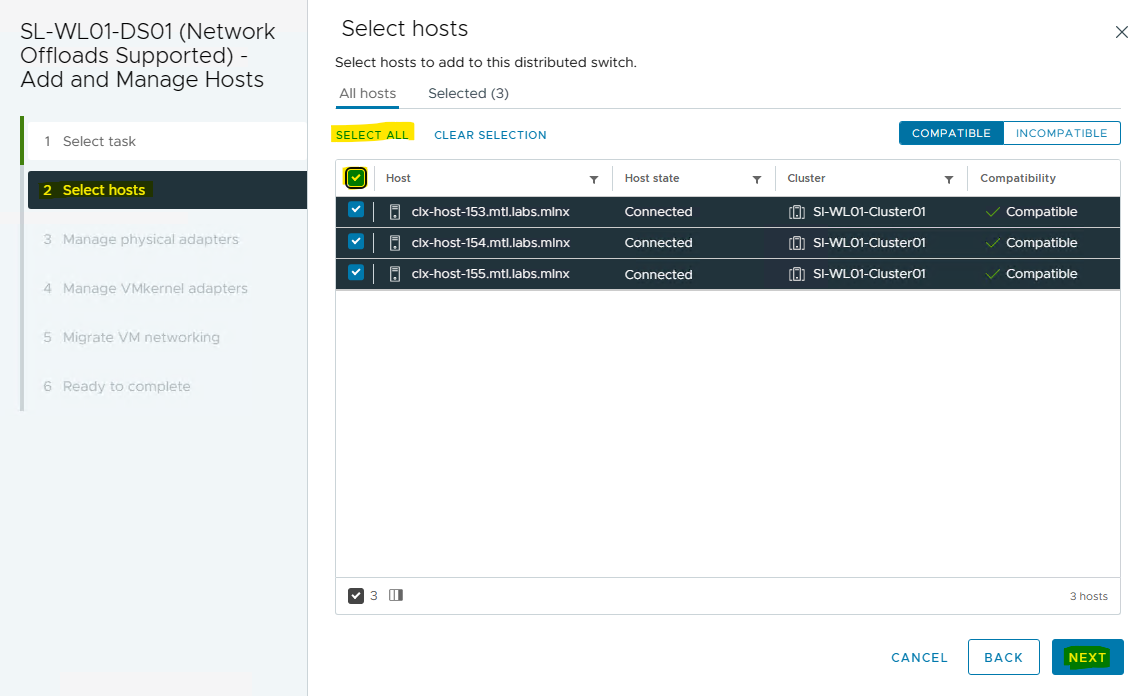Open the Host column filter
Viewport: 1144px width, 696px height.
(594, 179)
